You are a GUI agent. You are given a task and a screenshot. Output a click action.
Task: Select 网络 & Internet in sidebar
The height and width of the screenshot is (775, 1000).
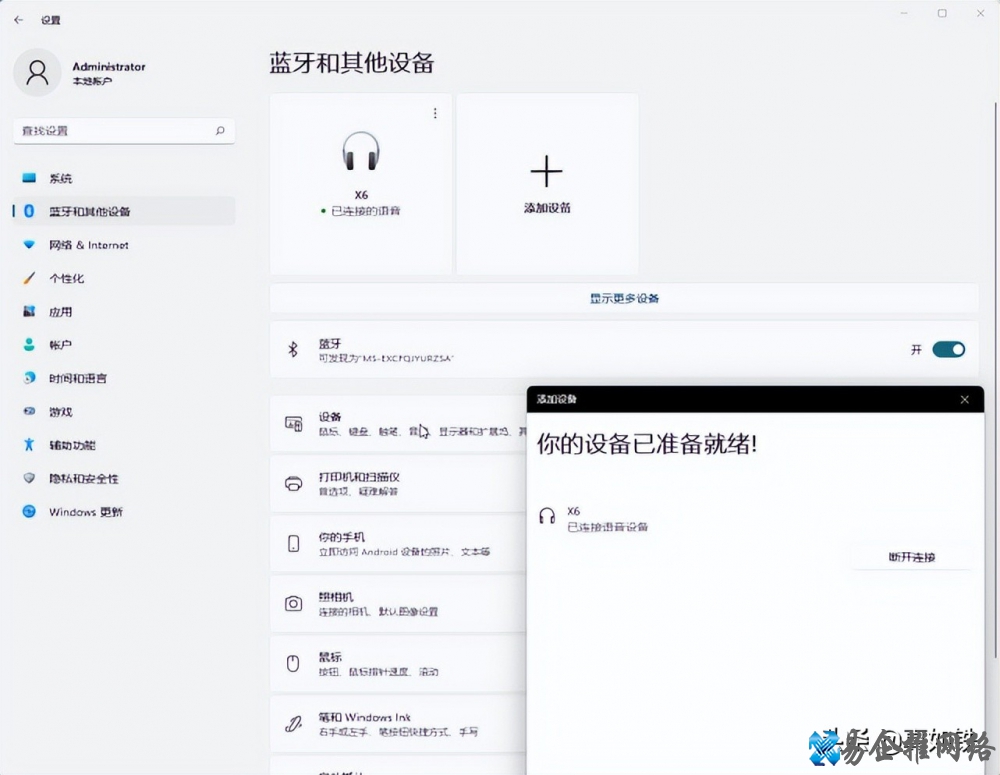coord(88,245)
